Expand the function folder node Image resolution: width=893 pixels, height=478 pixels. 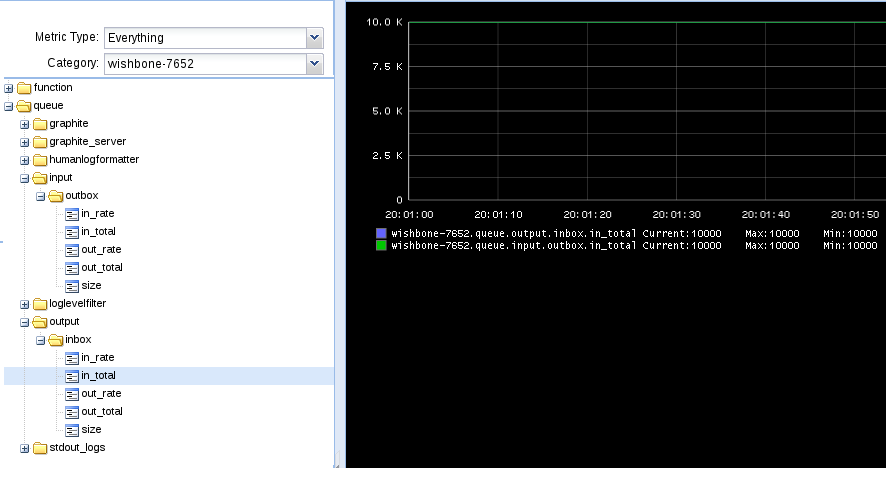click(x=9, y=88)
